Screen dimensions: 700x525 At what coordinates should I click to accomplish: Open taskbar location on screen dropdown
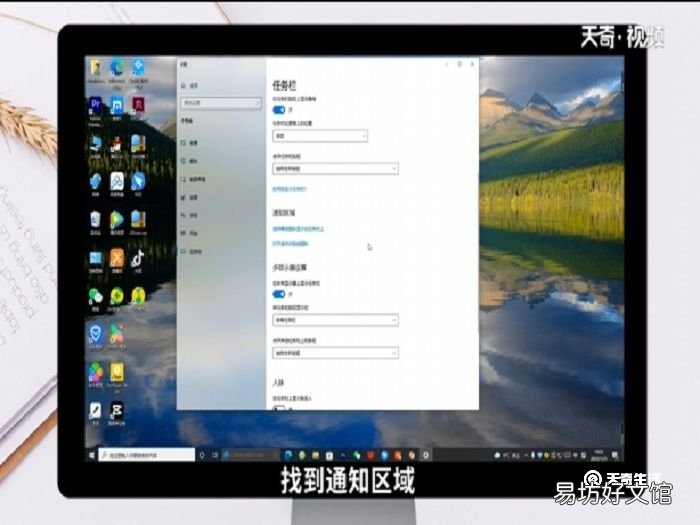point(320,136)
